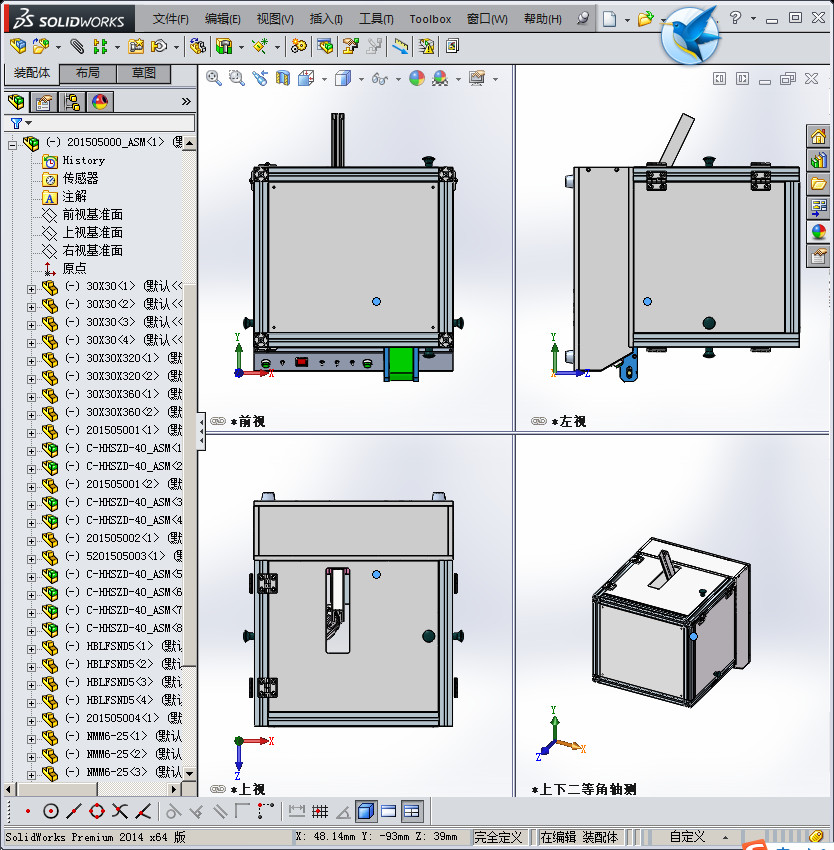This screenshot has width=834, height=850.
Task: Open the 视图(V) menu
Action: pyautogui.click(x=275, y=19)
